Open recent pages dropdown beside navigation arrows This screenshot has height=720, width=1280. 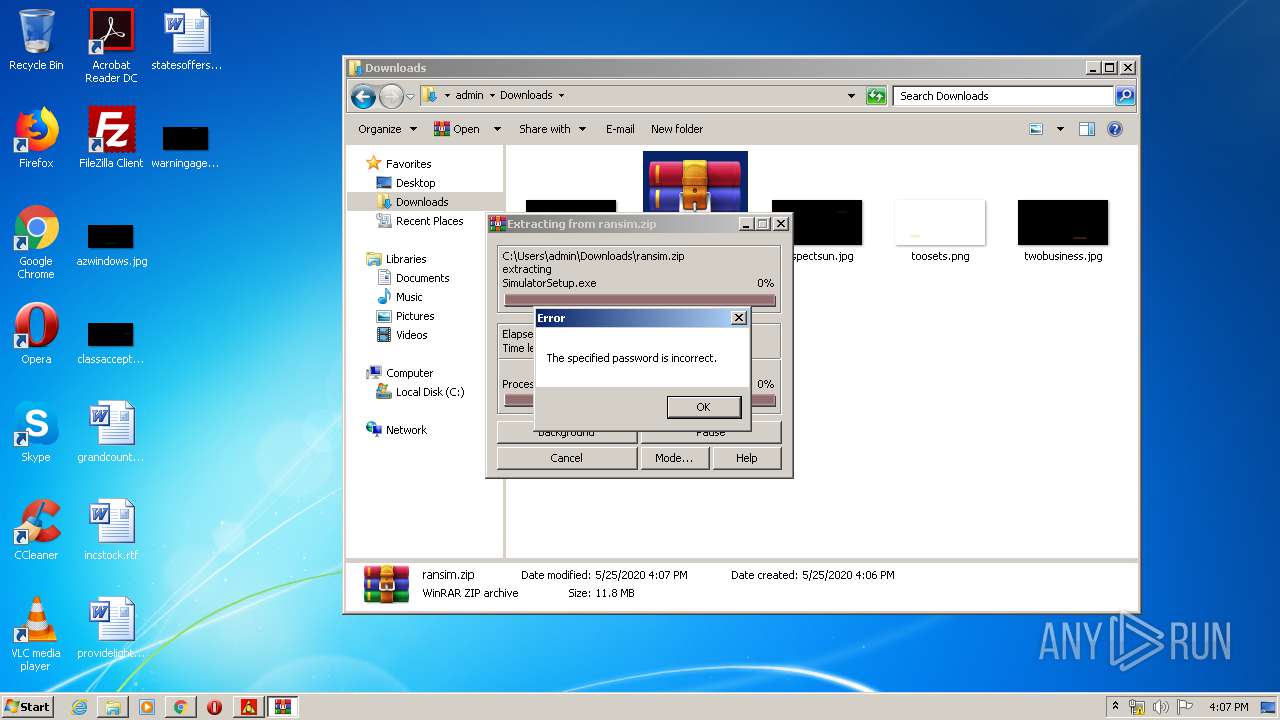coord(410,97)
